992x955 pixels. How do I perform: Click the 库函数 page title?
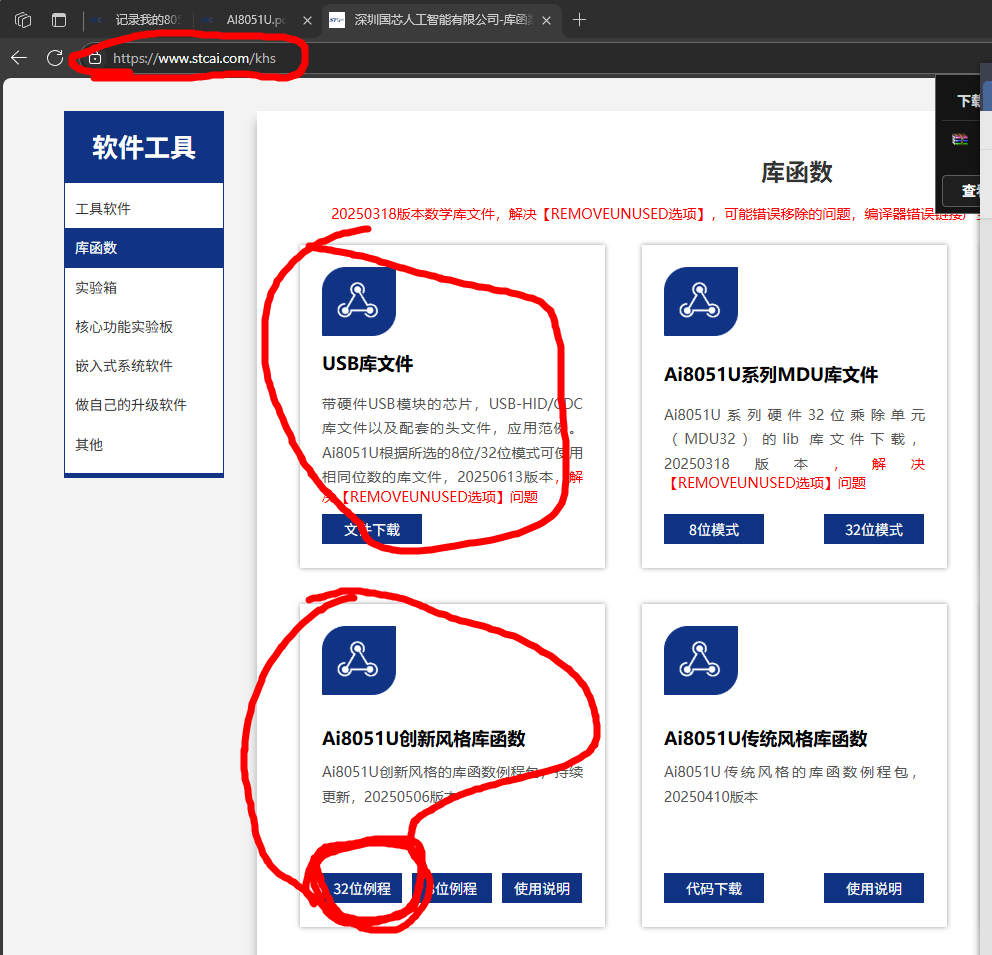point(797,172)
